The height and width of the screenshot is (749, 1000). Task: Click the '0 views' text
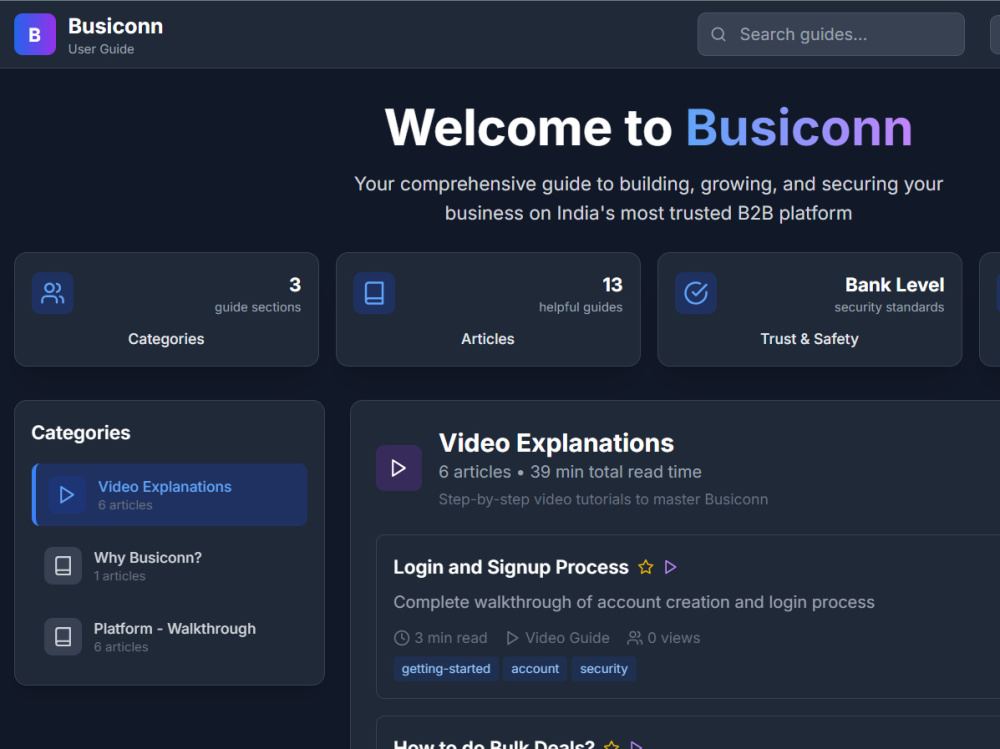(674, 638)
